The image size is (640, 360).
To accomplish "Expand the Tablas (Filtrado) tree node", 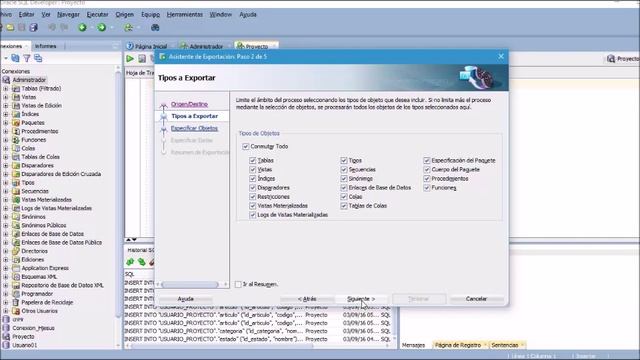I will [6, 89].
